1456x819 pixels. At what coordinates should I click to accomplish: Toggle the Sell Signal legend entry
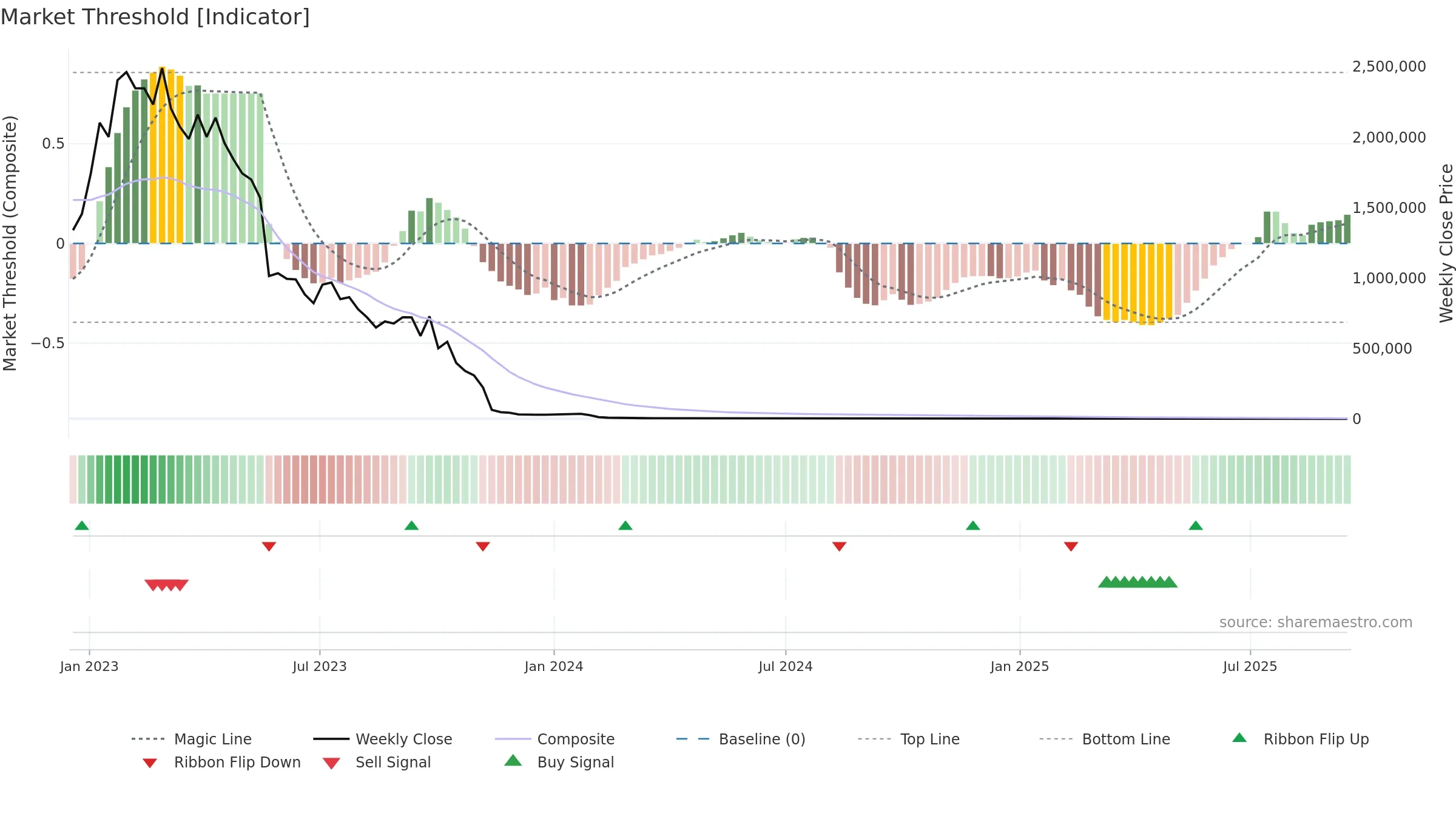[377, 762]
